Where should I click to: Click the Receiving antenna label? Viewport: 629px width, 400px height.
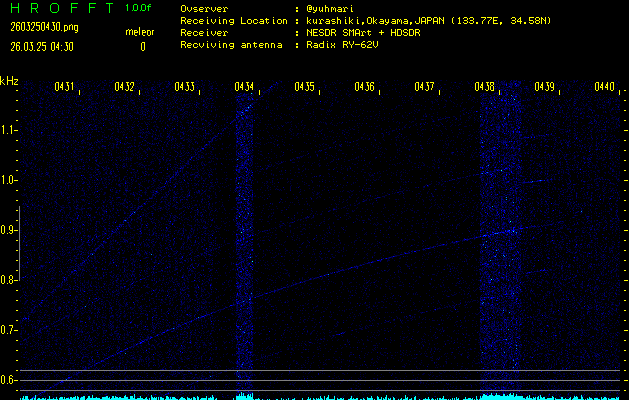[231, 45]
